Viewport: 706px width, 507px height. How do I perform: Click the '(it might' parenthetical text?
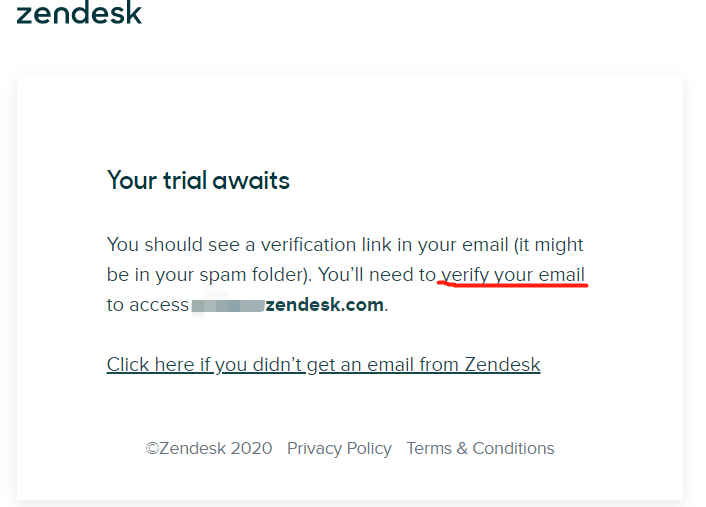pyautogui.click(x=548, y=245)
